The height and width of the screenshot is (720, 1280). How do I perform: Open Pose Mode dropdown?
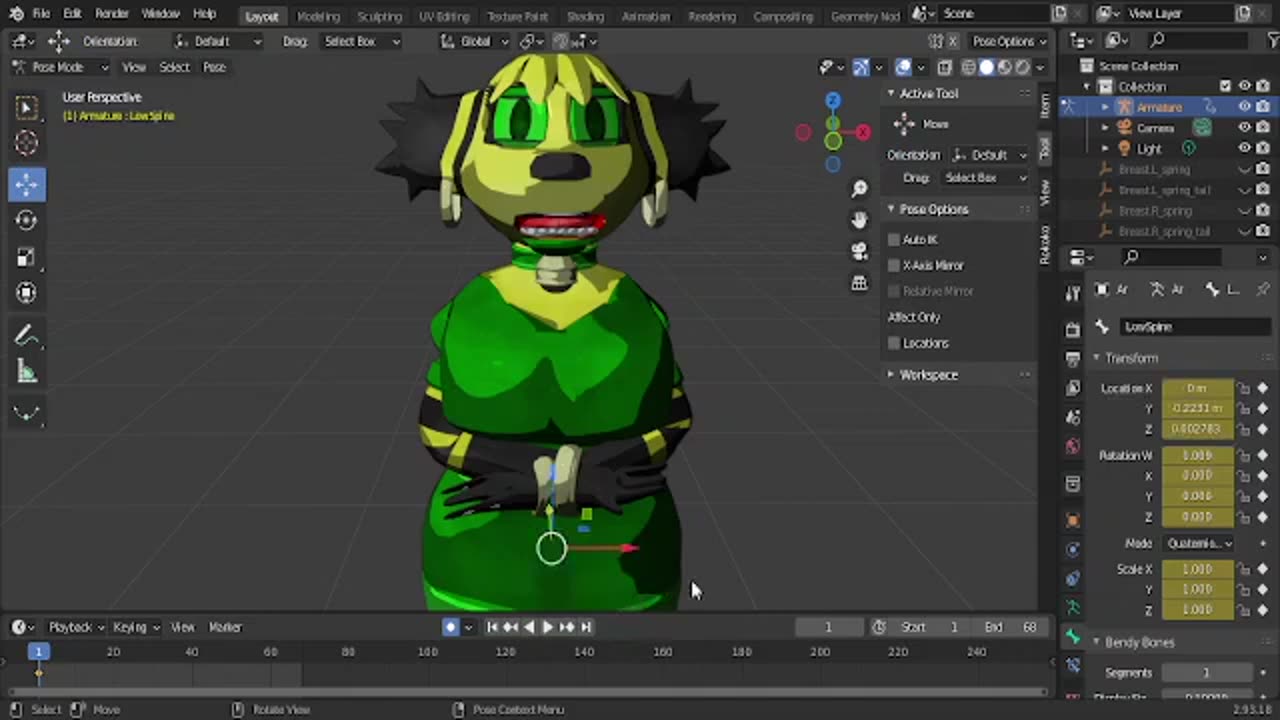(x=60, y=67)
